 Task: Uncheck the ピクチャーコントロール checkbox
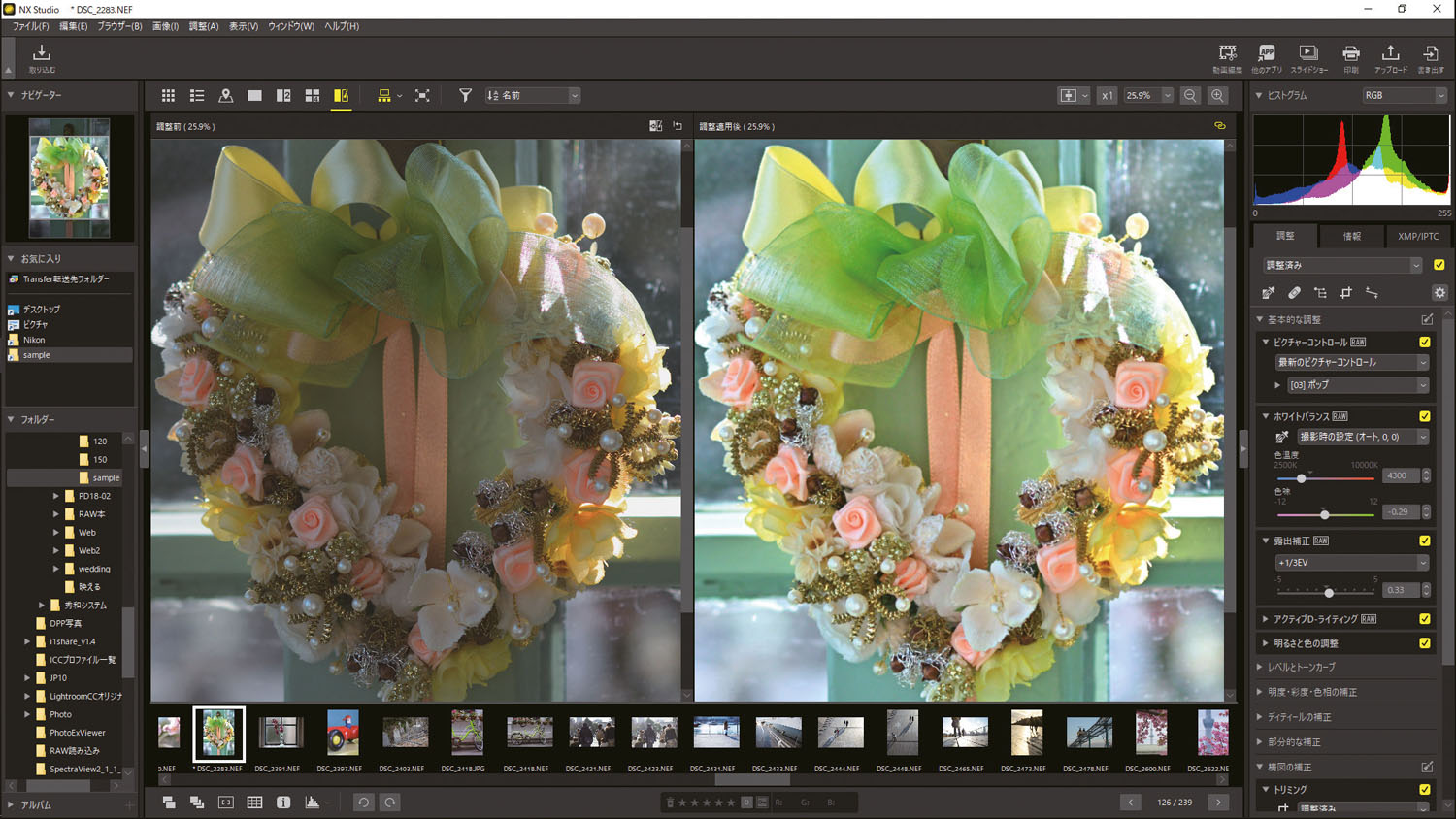click(x=1425, y=342)
